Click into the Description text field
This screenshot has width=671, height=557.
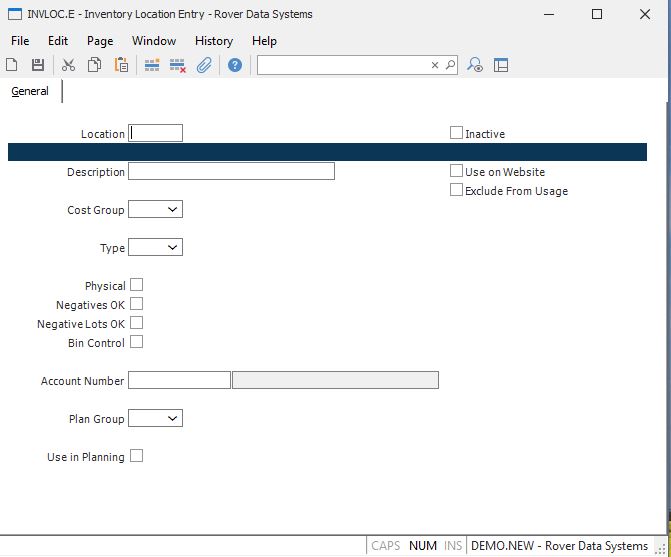point(231,171)
